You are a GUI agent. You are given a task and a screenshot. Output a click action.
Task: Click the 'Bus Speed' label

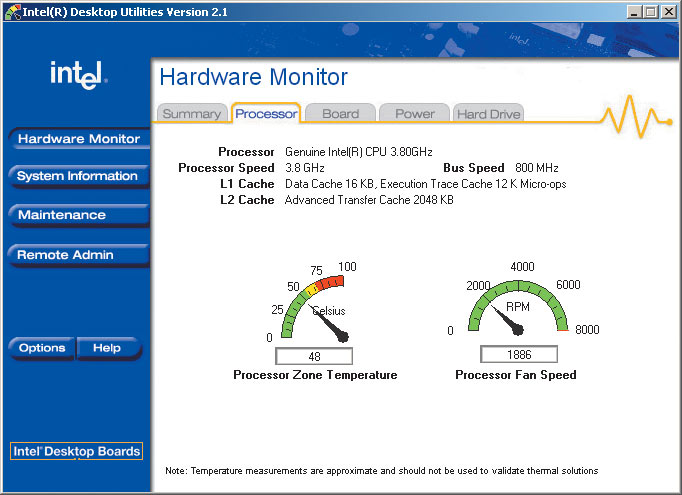point(474,168)
